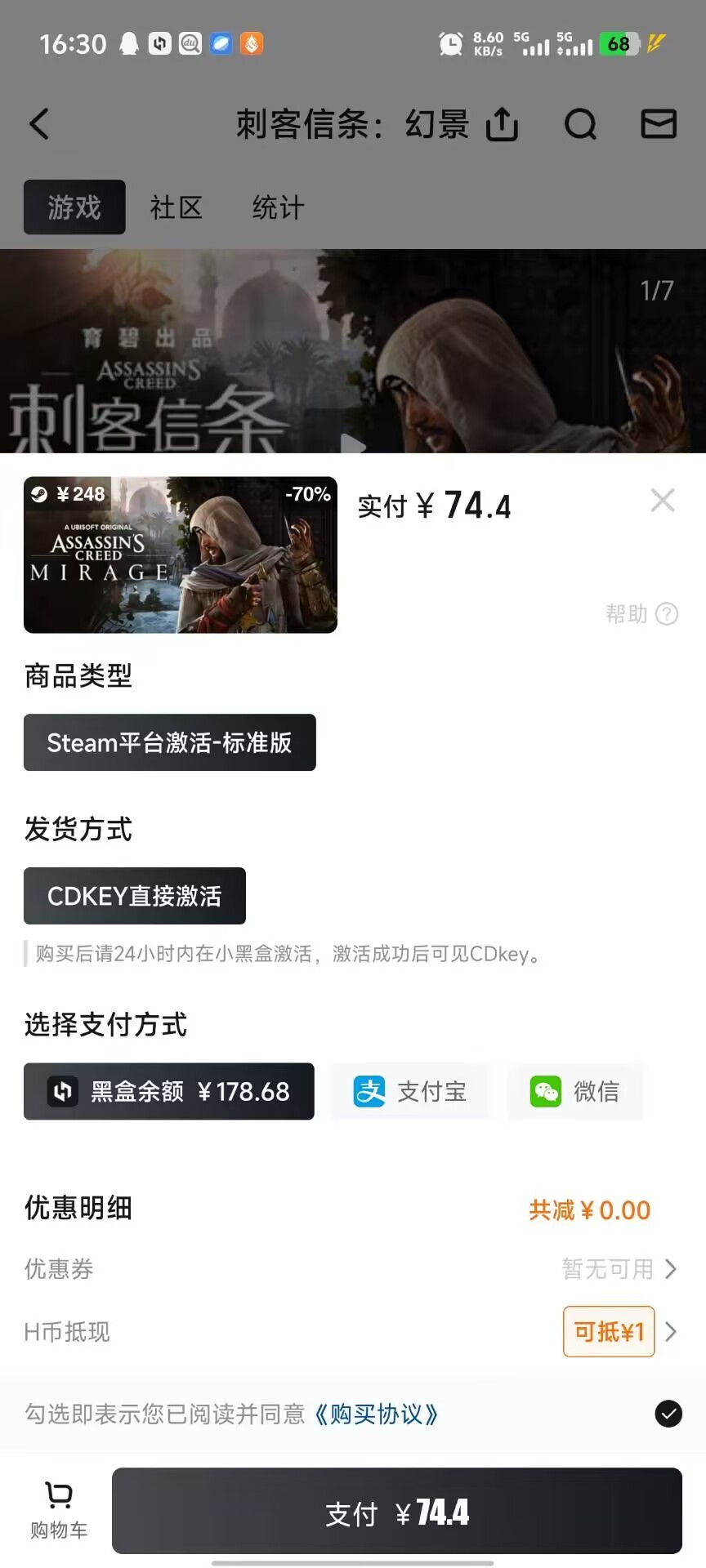
Task: Expand the H币抵现 row chevron
Action: click(x=671, y=1332)
